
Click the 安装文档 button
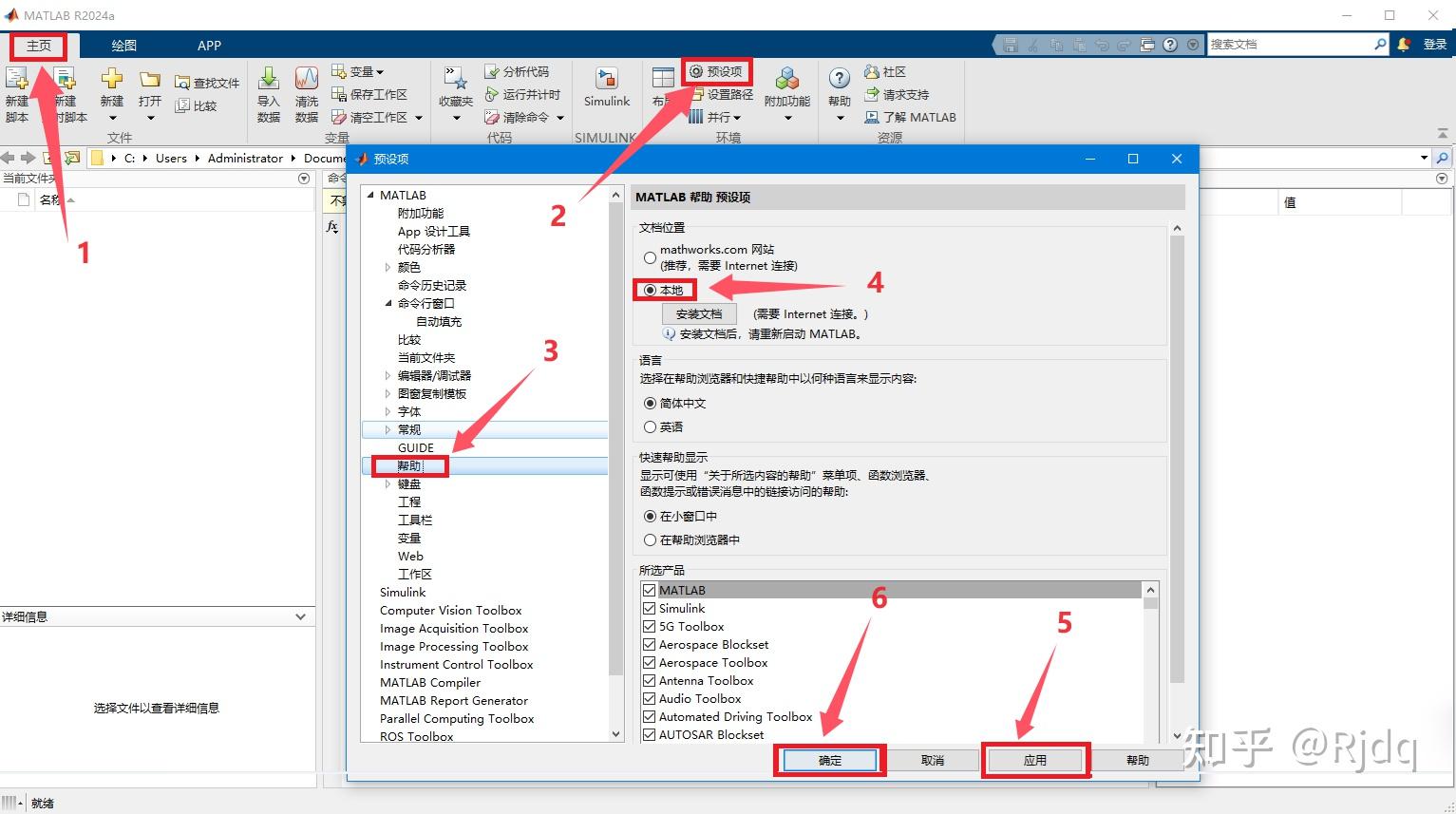click(698, 312)
